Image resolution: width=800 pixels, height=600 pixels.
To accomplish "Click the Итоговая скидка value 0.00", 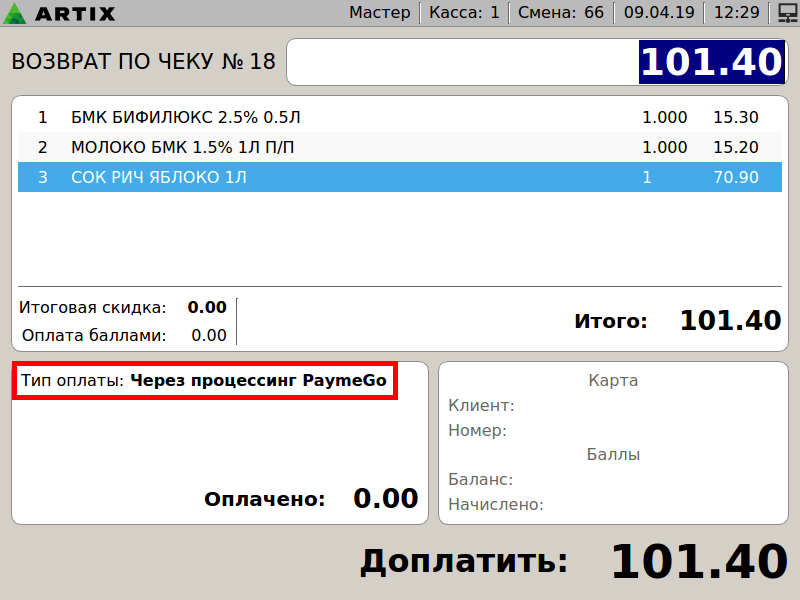I will pos(207,307).
